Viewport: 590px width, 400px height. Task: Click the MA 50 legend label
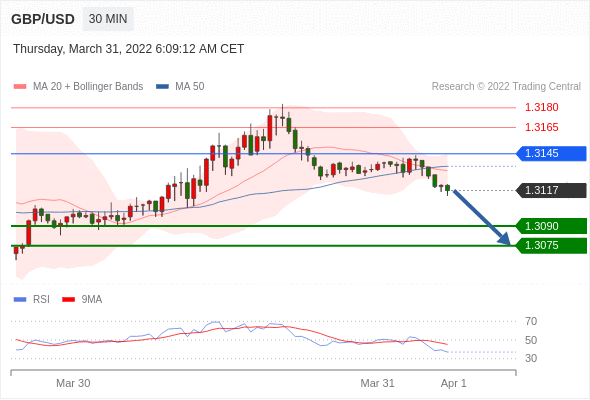pyautogui.click(x=190, y=87)
